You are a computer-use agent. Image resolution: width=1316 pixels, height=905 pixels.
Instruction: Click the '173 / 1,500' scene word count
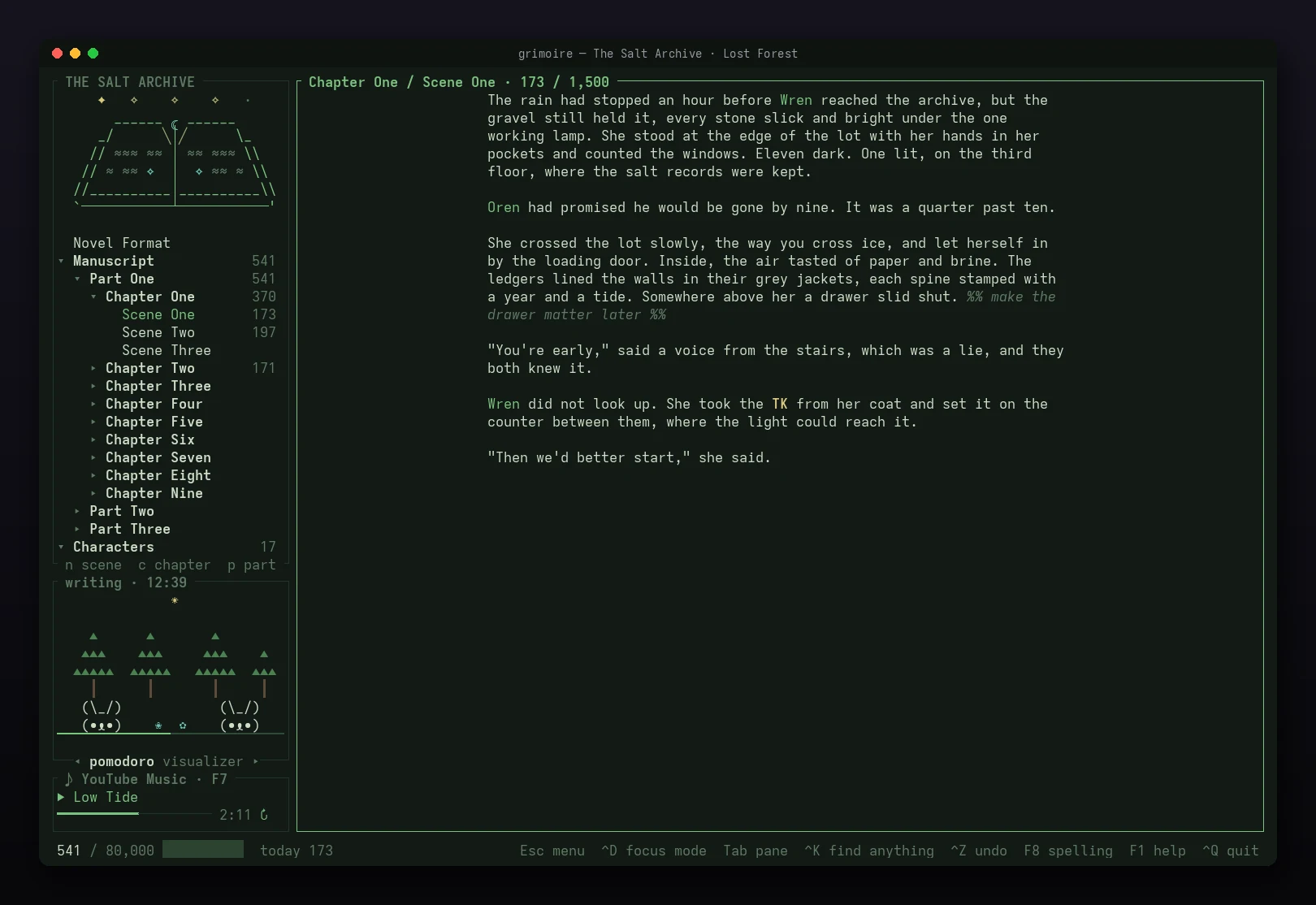[x=565, y=82]
